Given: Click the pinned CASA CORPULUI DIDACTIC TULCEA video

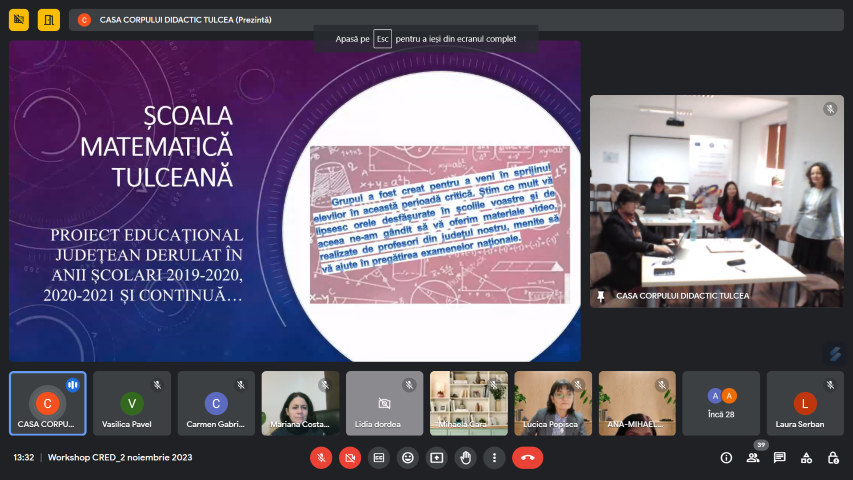Looking at the screenshot, I should [x=716, y=200].
